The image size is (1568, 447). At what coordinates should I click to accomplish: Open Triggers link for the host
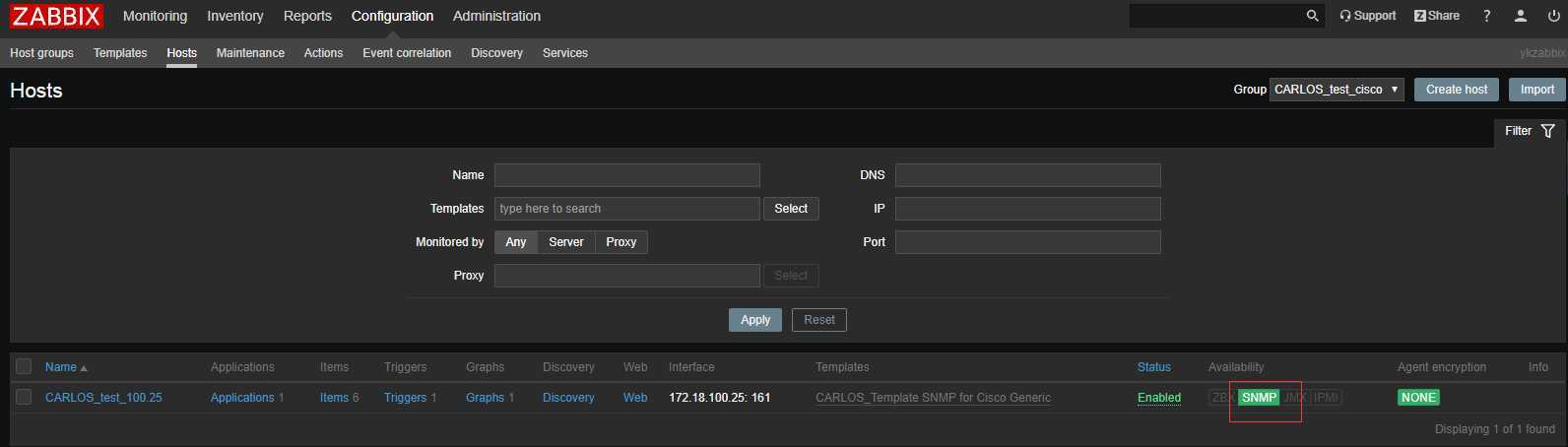(x=405, y=398)
